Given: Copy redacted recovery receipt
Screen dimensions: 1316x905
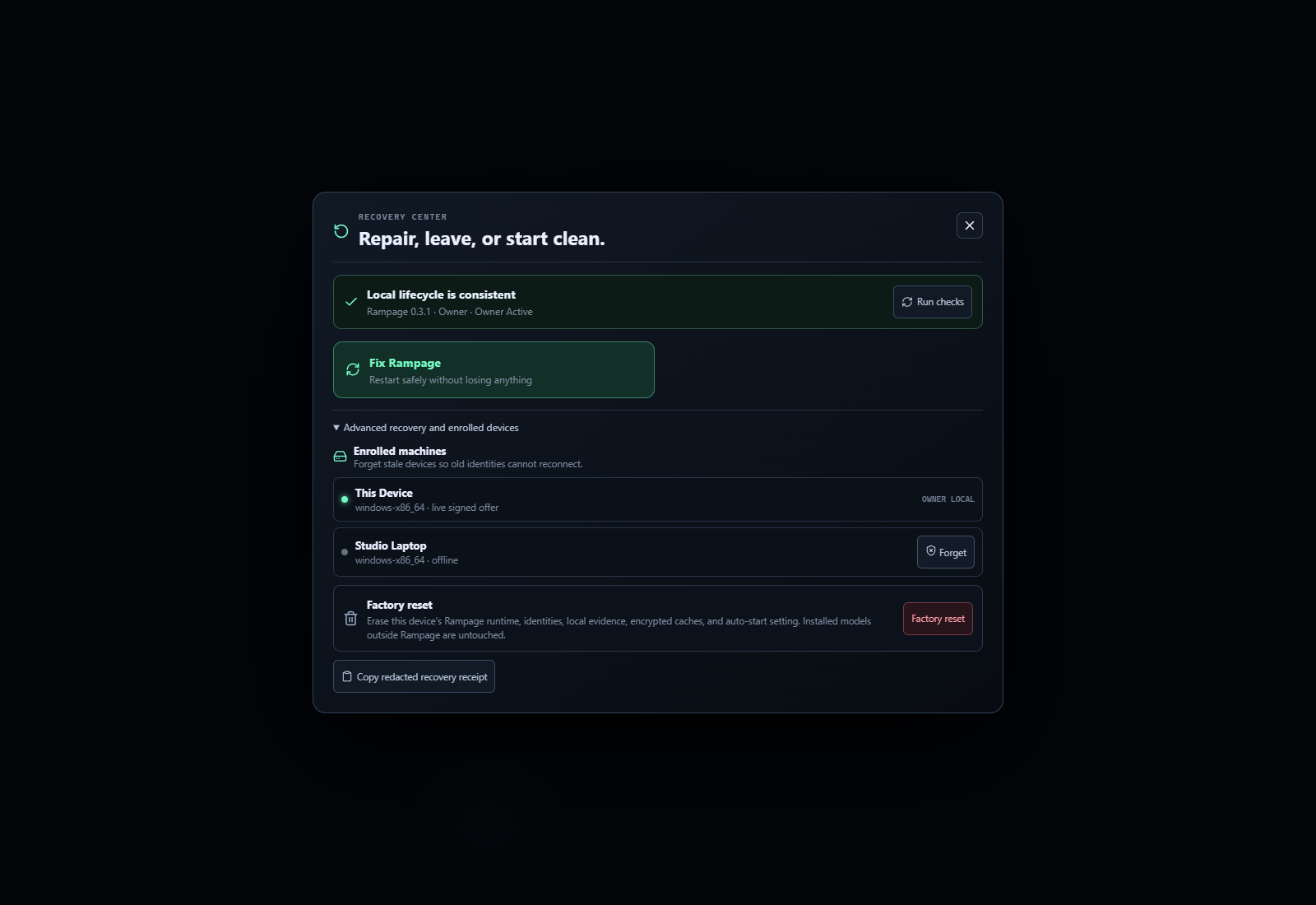Looking at the screenshot, I should coord(414,676).
